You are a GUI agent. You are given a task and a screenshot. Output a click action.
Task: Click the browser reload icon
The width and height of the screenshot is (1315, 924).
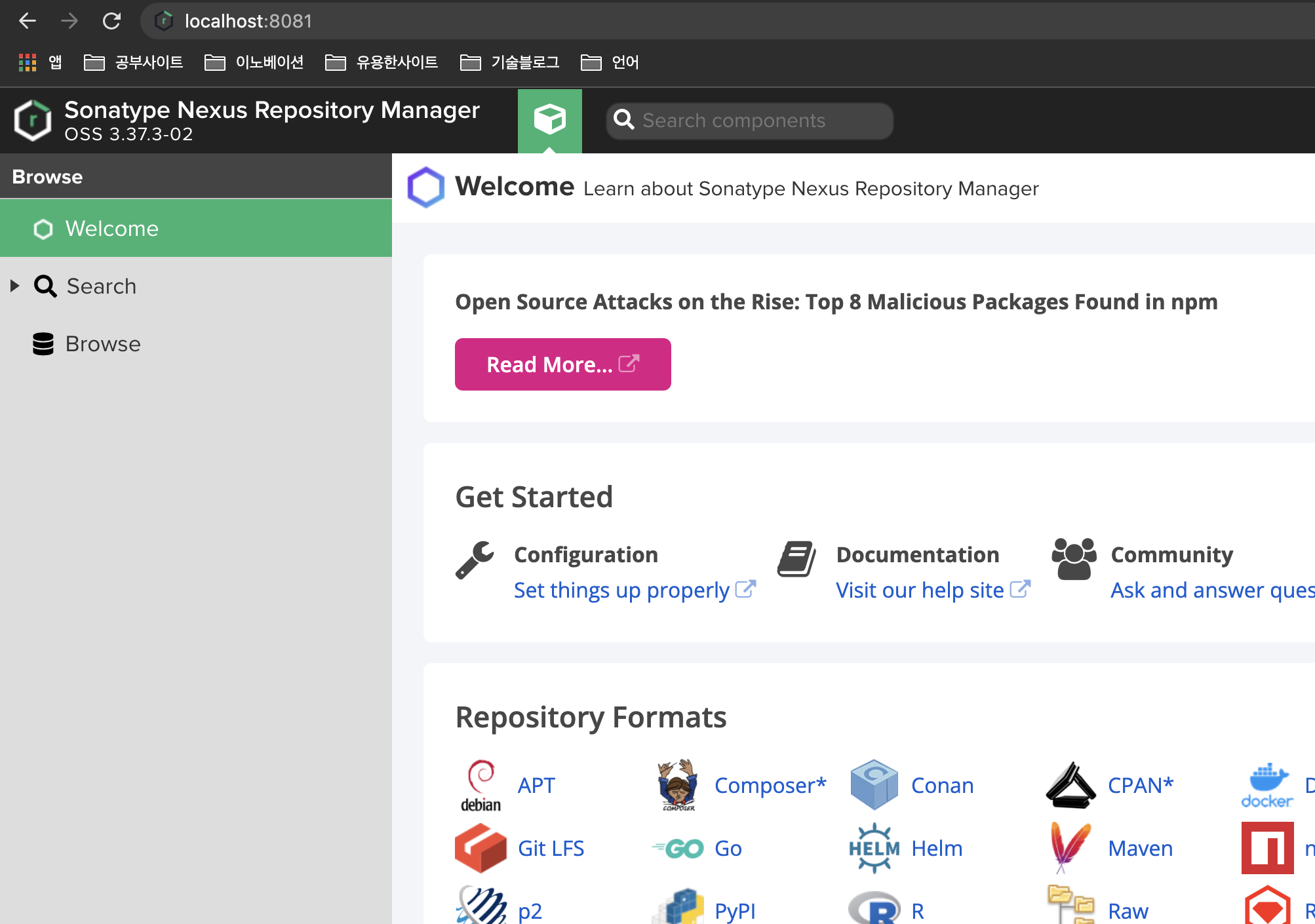click(112, 21)
